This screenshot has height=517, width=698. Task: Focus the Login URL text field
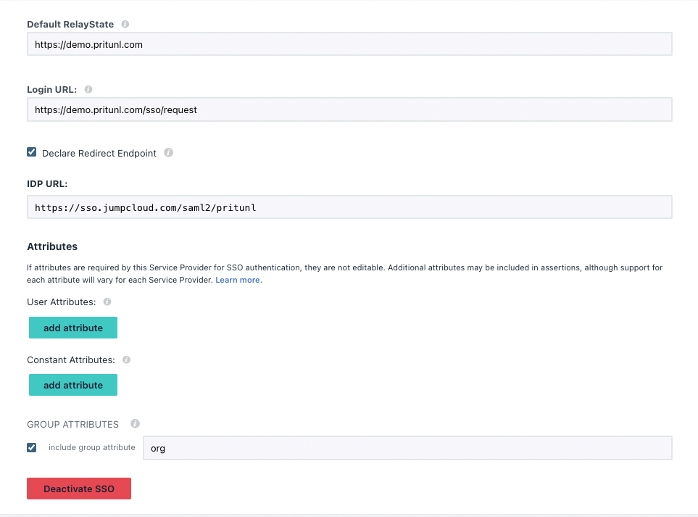(349, 109)
